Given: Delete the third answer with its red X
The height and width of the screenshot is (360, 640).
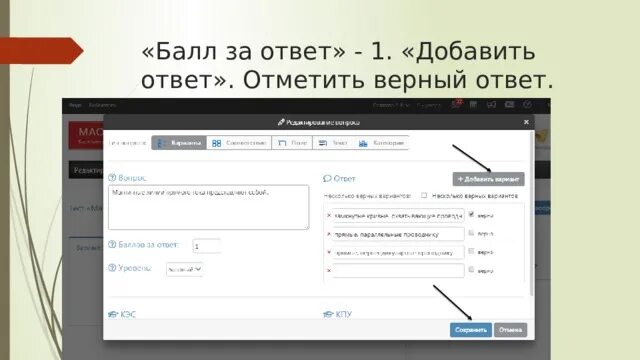Looking at the screenshot, I should click(329, 252).
